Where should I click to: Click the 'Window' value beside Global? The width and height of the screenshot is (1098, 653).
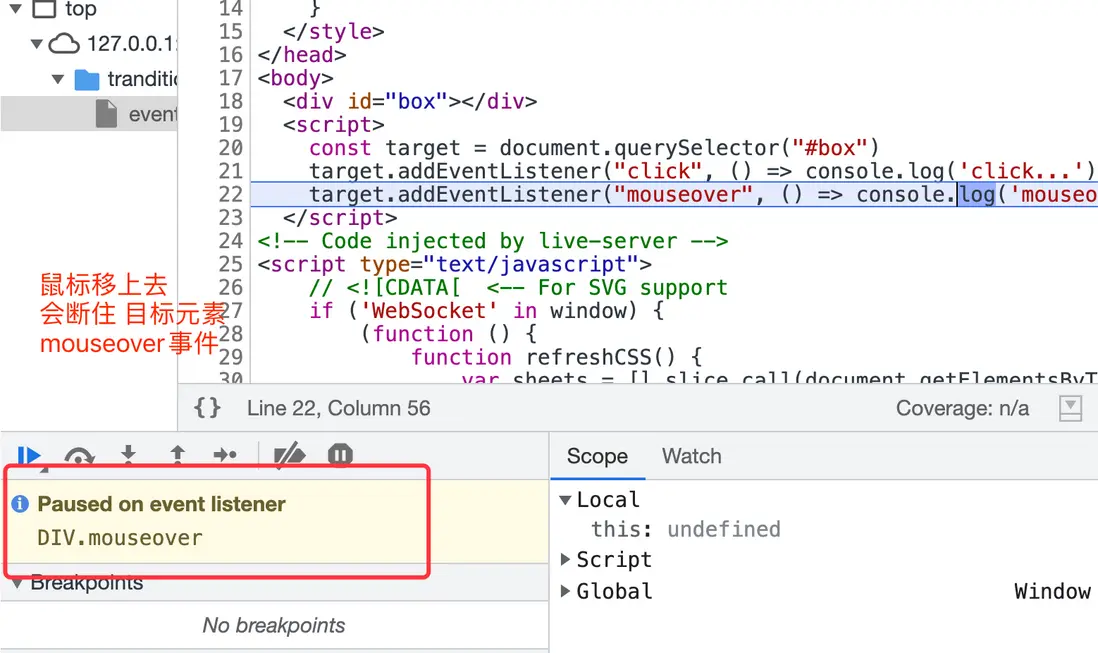pos(1052,591)
